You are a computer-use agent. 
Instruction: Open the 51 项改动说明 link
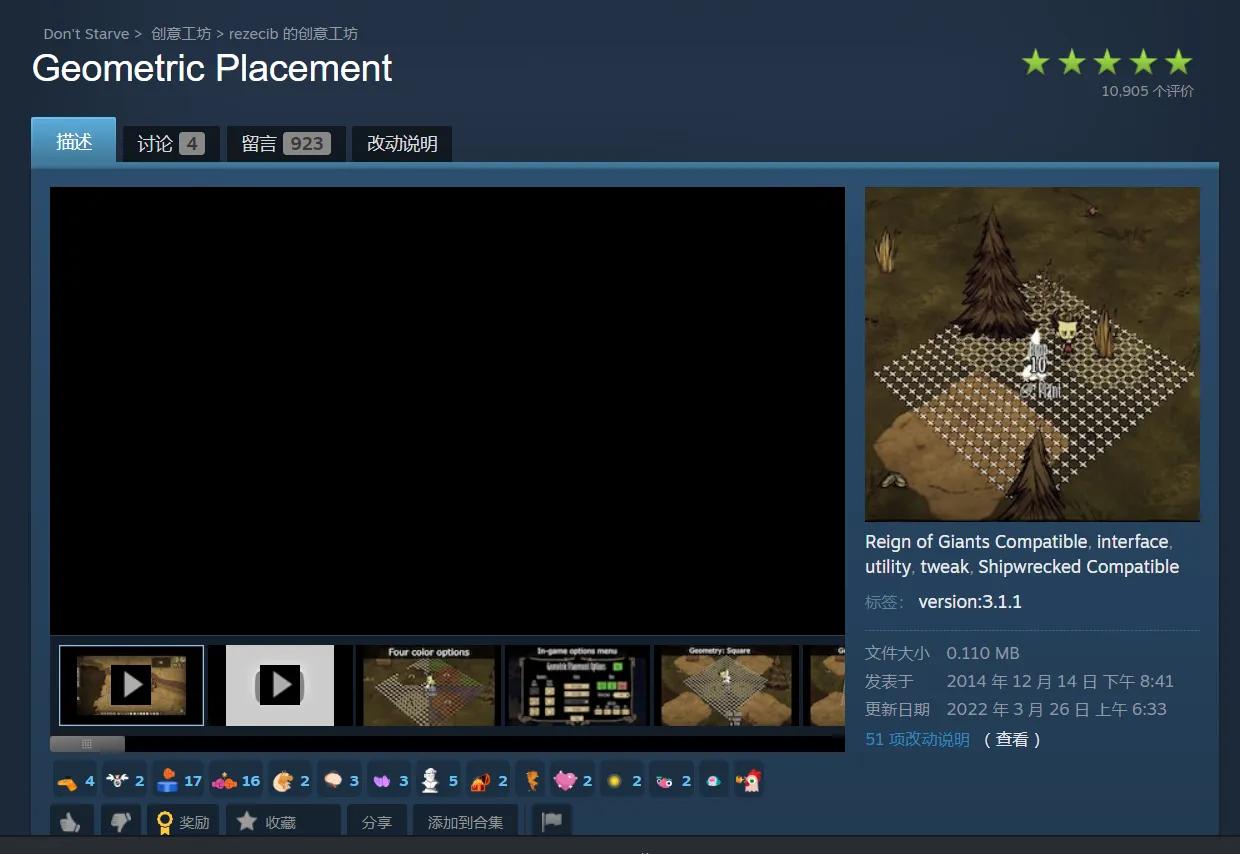(917, 739)
